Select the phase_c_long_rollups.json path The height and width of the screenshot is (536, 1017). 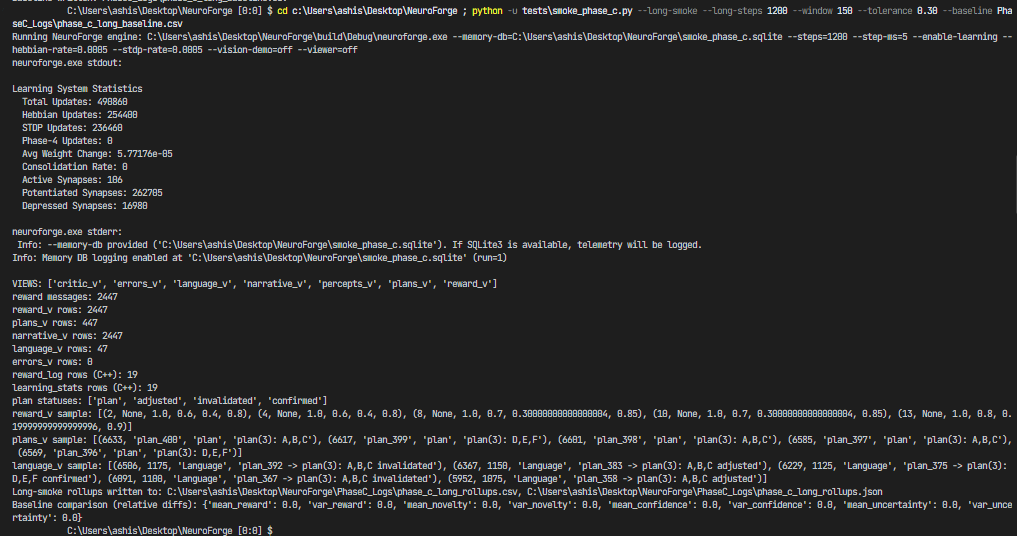[704, 492]
